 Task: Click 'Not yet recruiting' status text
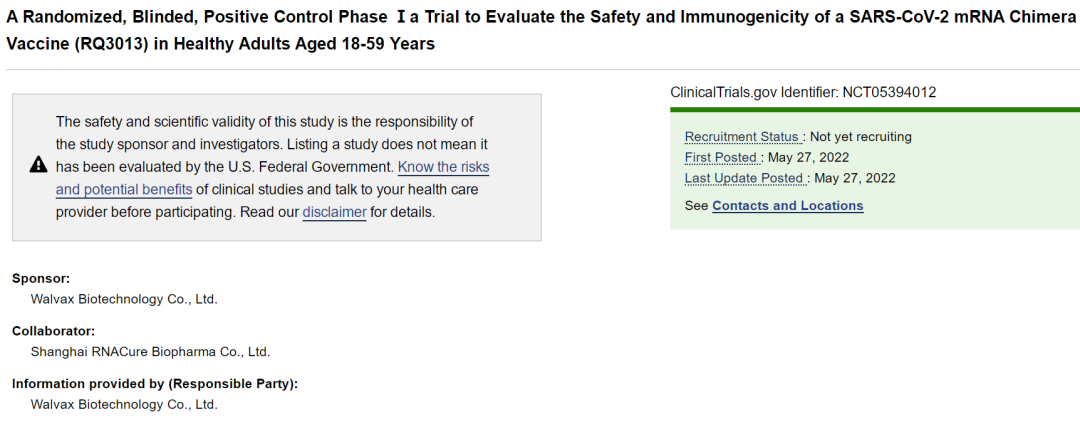click(x=861, y=137)
